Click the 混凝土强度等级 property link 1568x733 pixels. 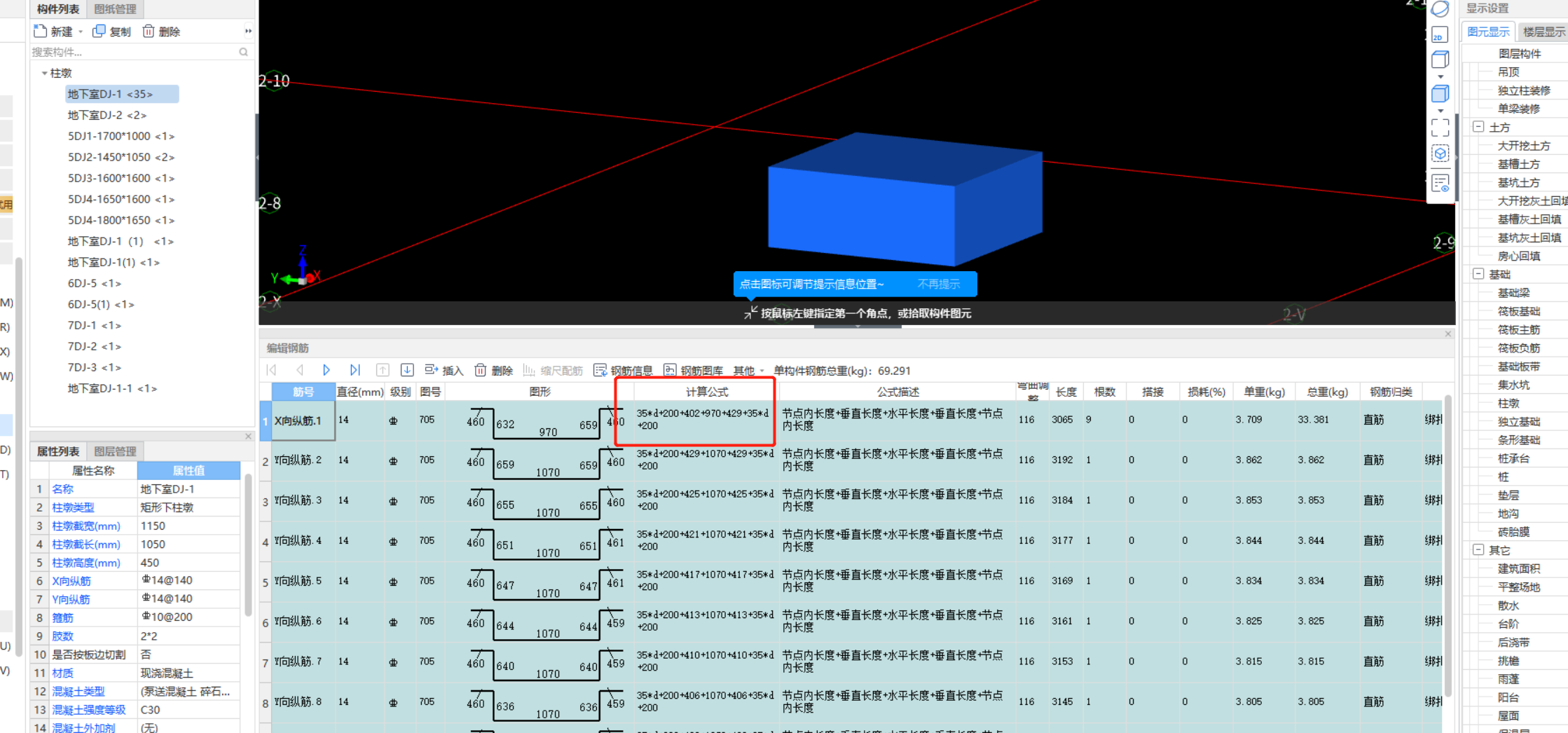pos(89,710)
